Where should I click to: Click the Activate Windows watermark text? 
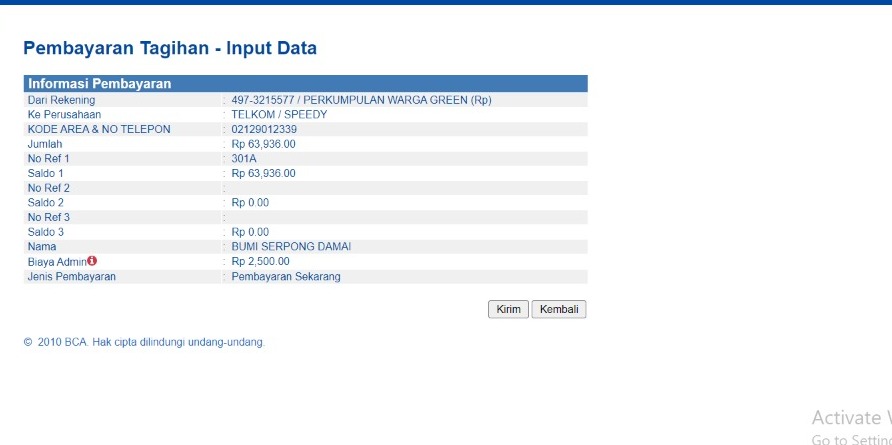point(850,418)
